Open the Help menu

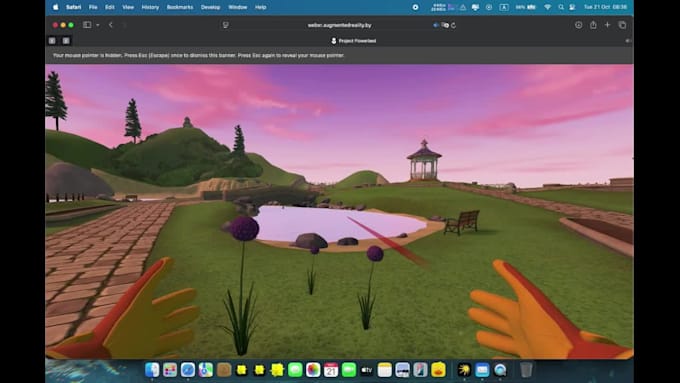pyautogui.click(x=261, y=7)
